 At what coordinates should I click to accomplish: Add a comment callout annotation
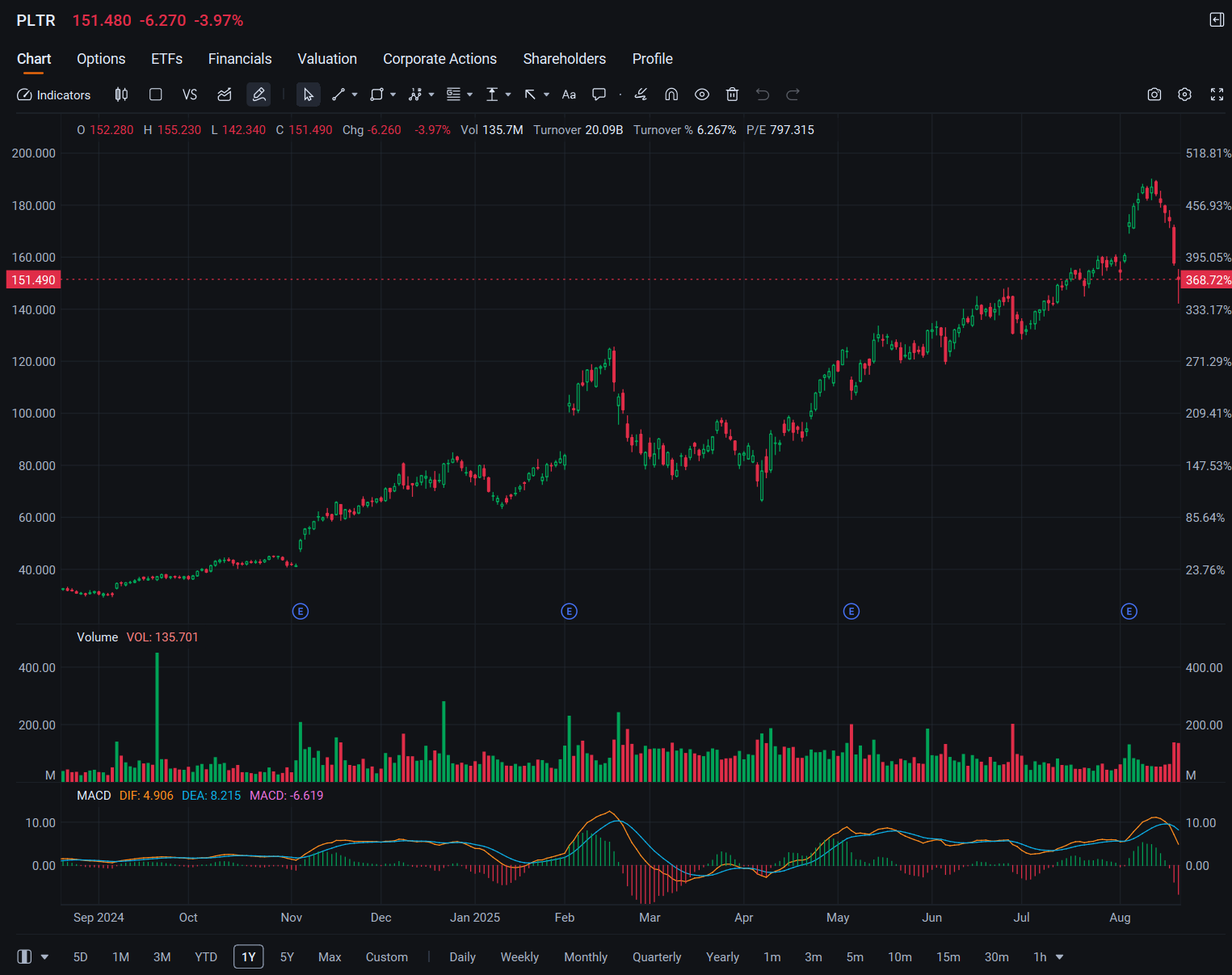(599, 95)
